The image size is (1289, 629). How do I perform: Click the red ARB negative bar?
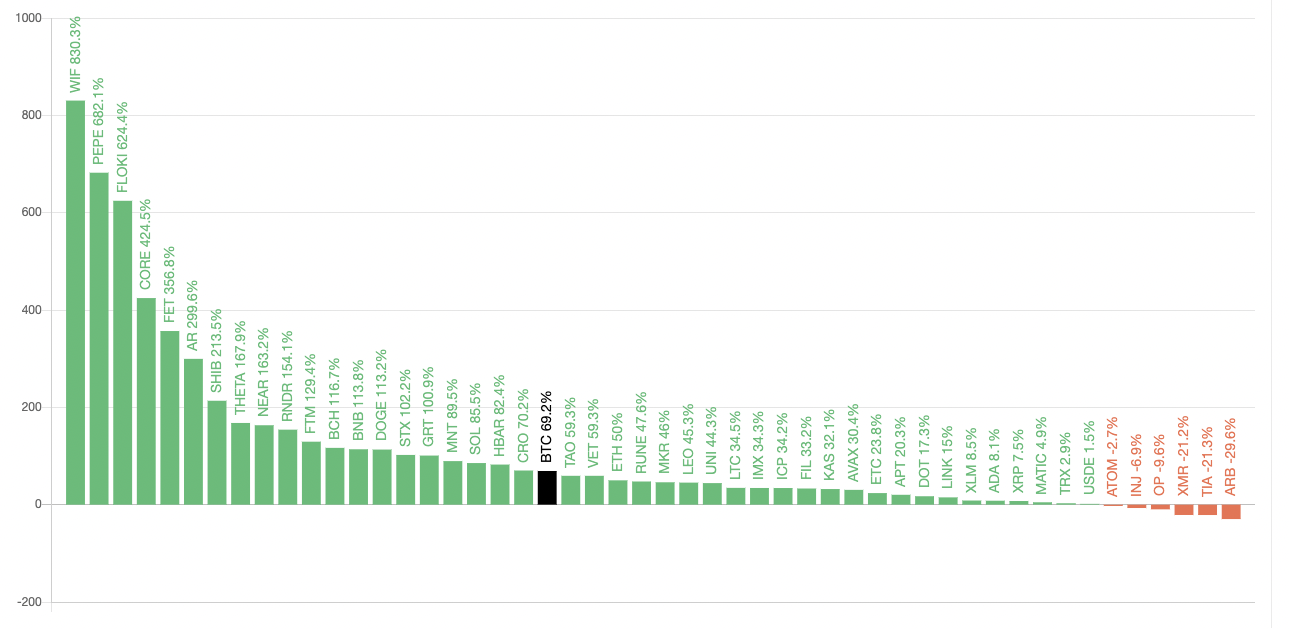1231,511
